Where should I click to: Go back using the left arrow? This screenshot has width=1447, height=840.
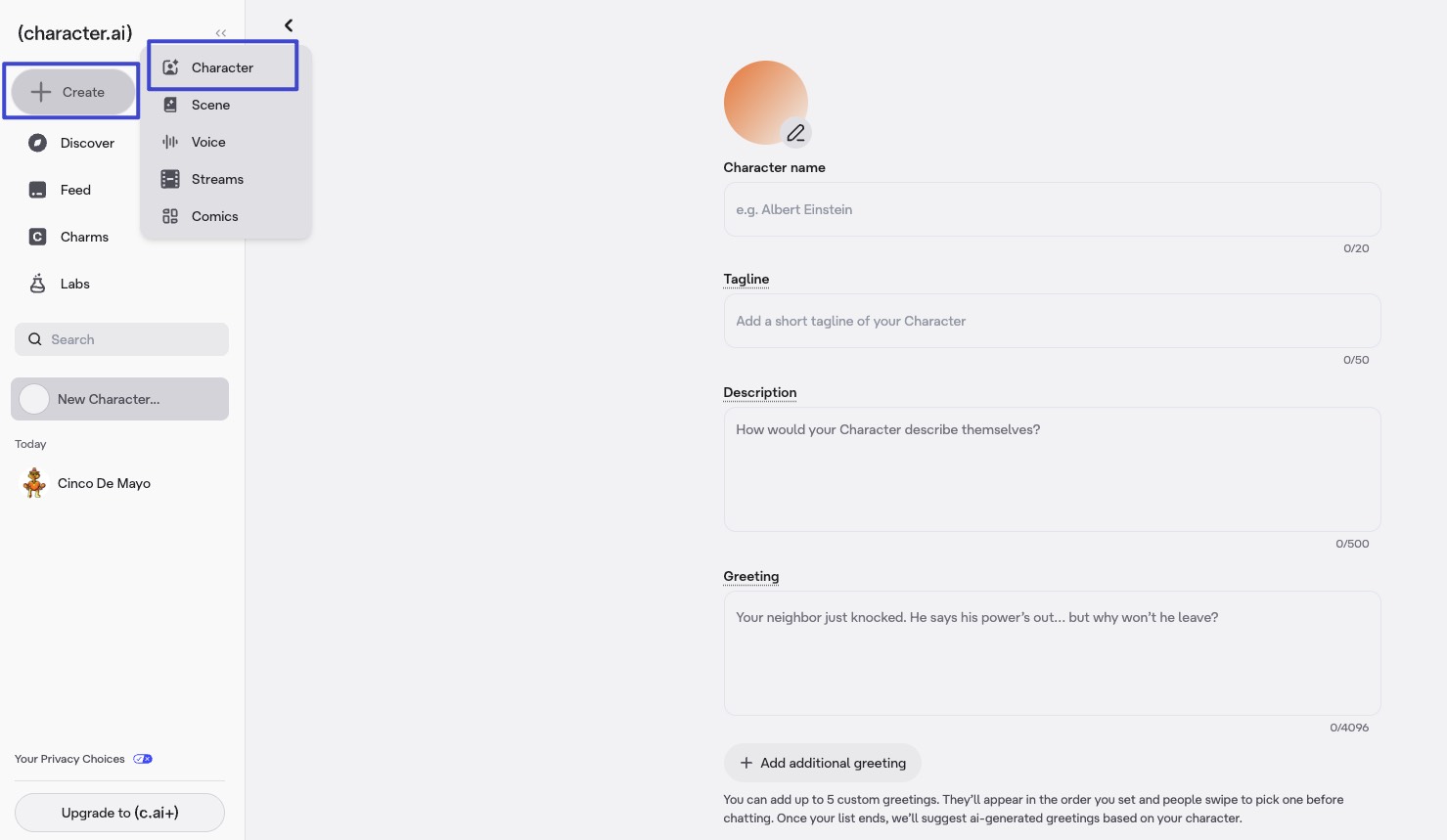click(x=289, y=25)
